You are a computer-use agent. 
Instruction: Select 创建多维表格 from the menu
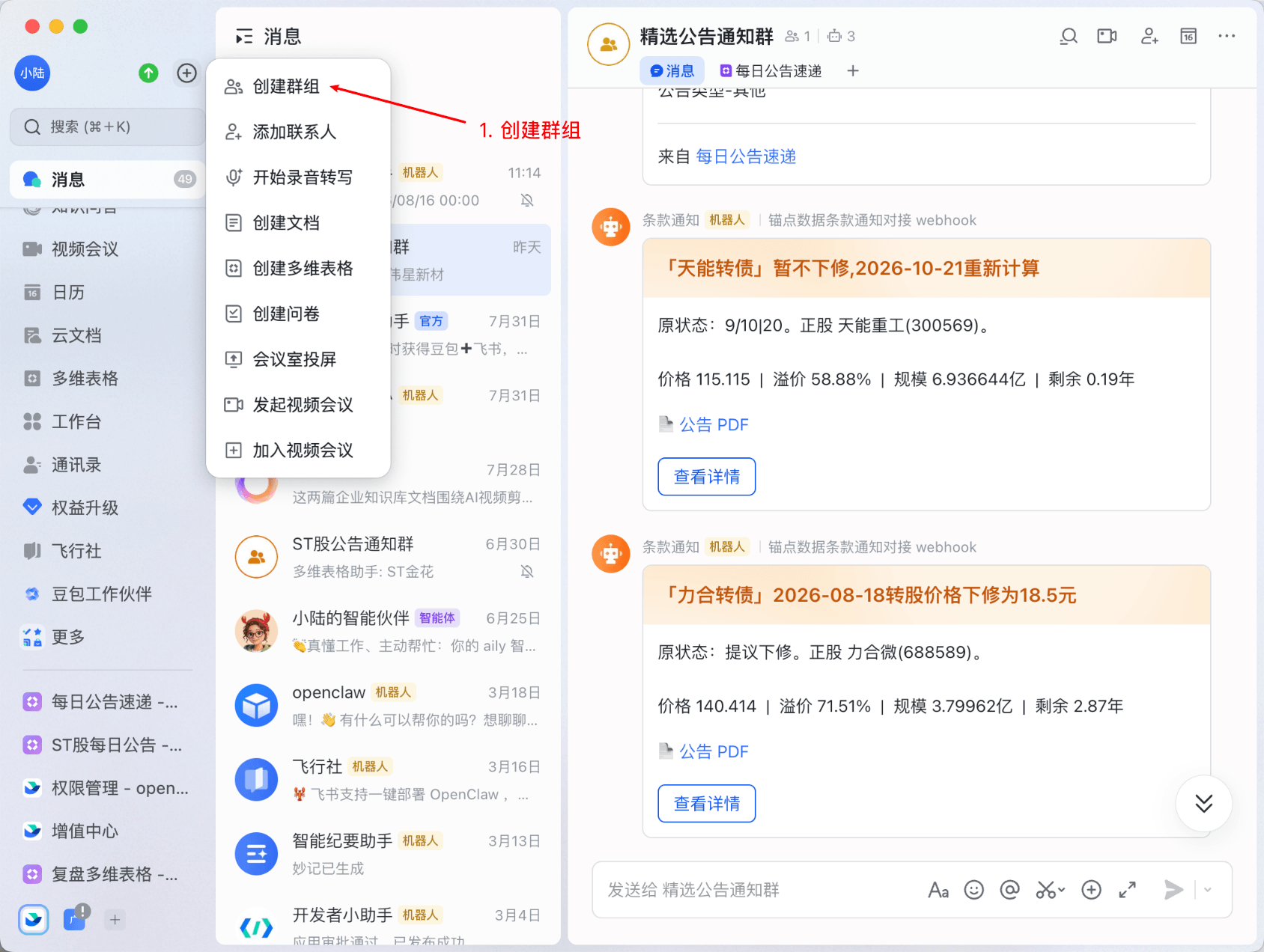tap(298, 269)
